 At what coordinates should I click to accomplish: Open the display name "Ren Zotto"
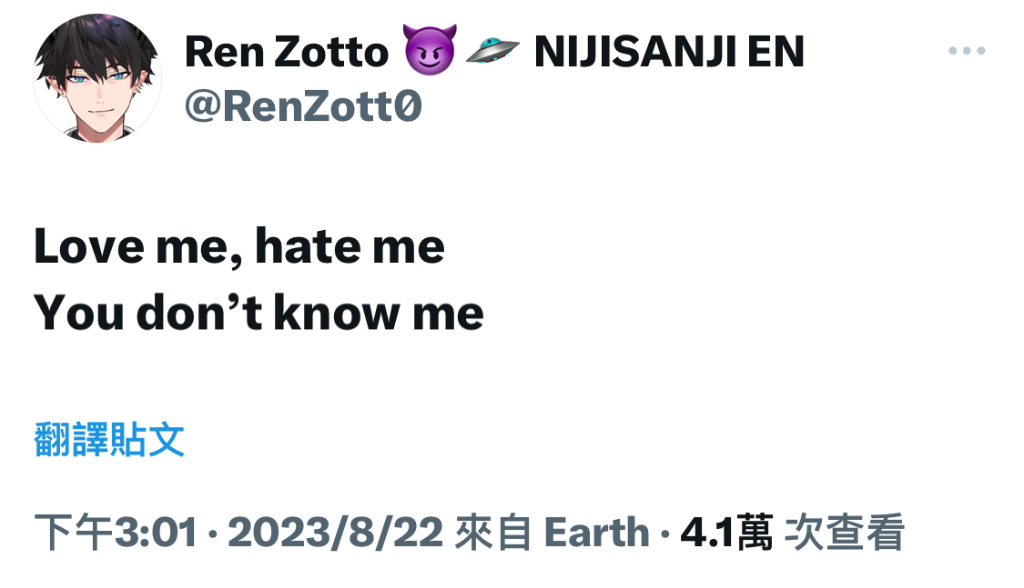pyautogui.click(x=287, y=52)
